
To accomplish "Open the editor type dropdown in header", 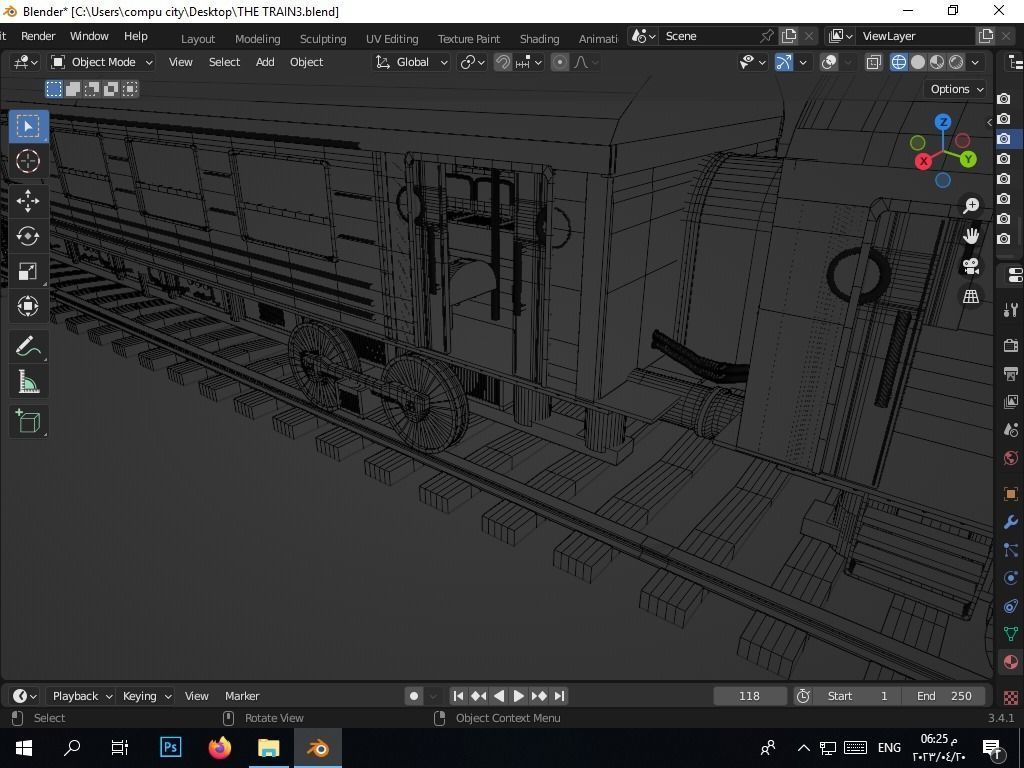I will coord(25,62).
